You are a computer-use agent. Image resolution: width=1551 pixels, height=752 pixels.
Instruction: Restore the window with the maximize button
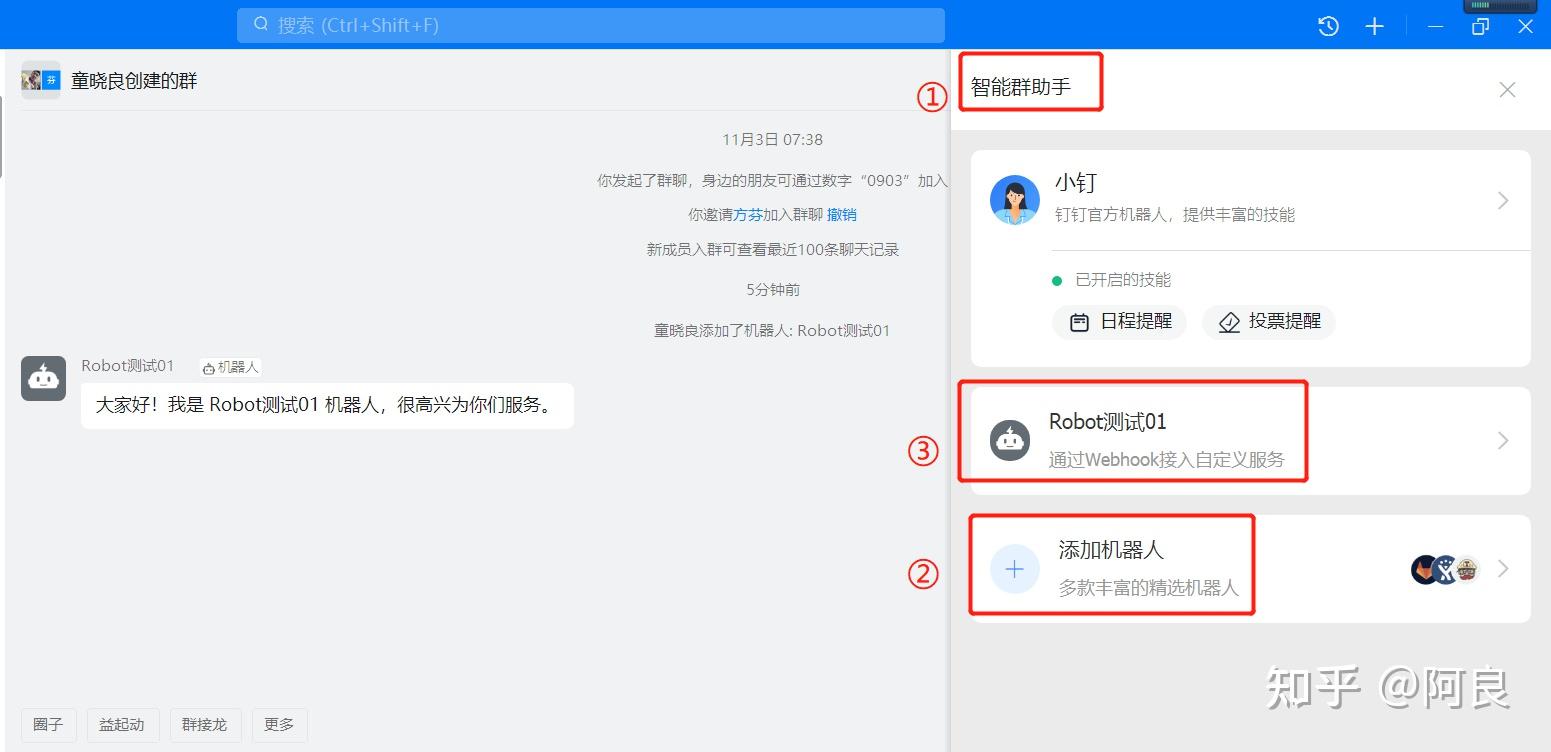(1480, 27)
